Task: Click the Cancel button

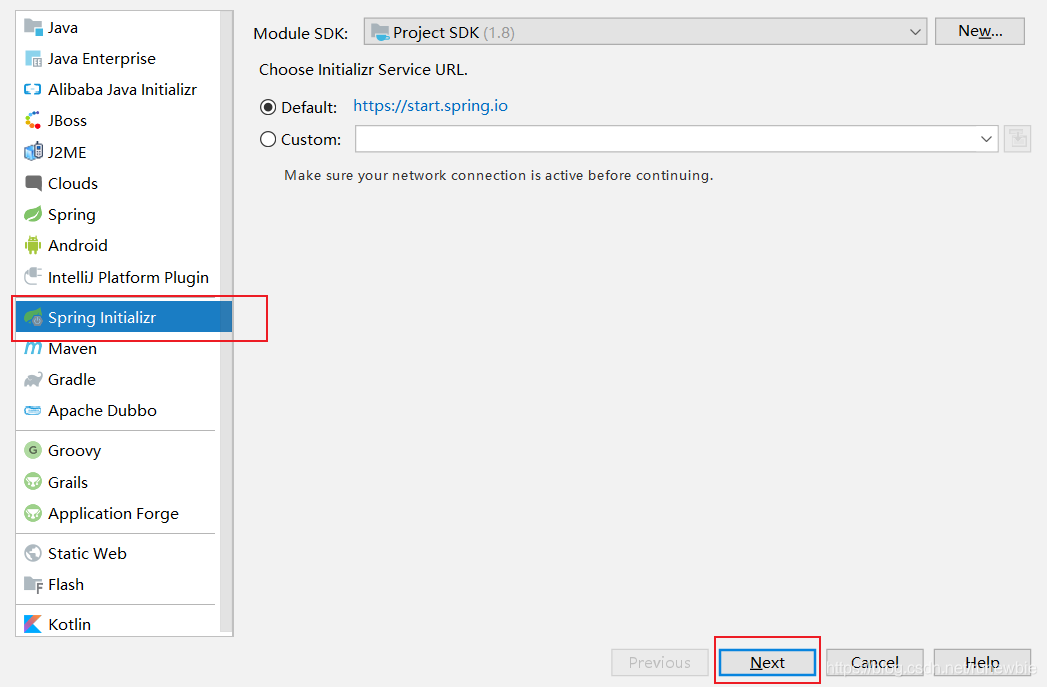Action: coord(875,662)
